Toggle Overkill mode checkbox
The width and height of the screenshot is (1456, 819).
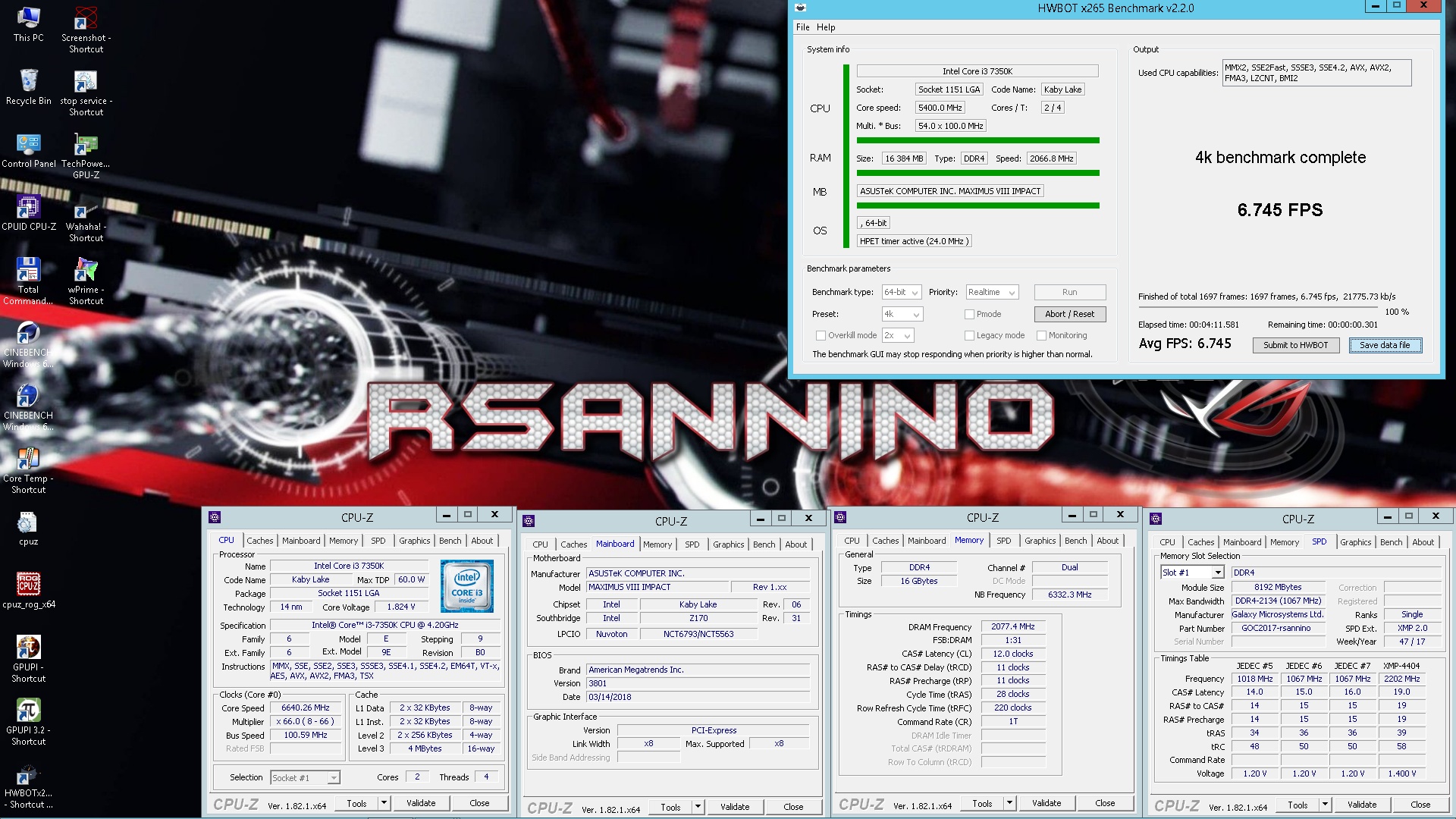[x=821, y=335]
